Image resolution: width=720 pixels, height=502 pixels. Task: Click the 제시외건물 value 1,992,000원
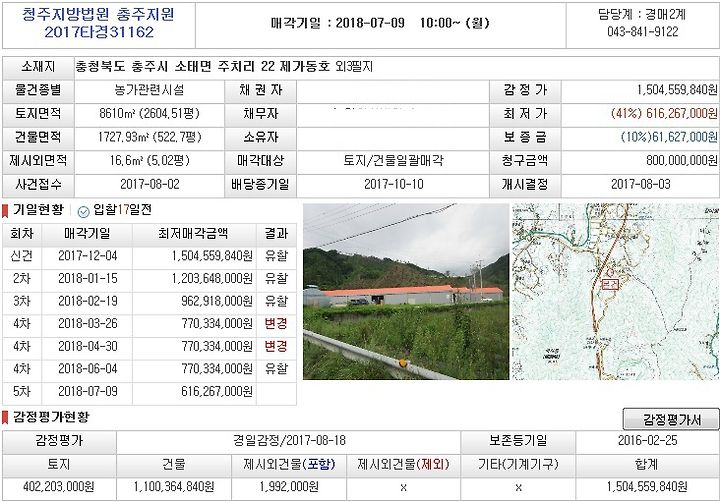click(x=289, y=487)
